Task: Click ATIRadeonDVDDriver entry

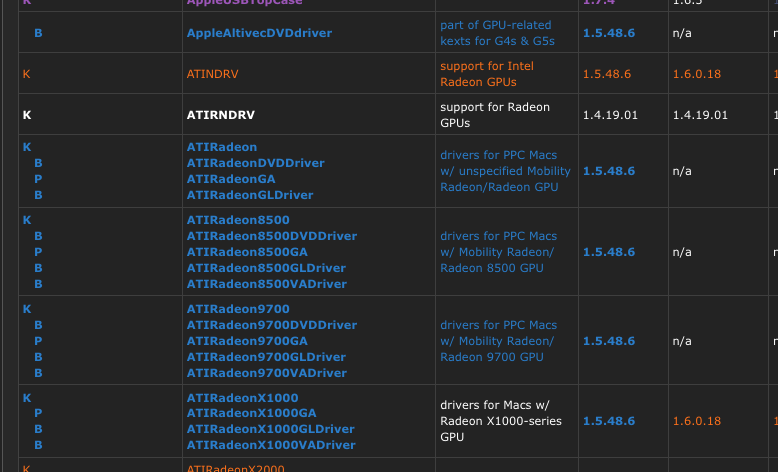Action: click(x=256, y=163)
